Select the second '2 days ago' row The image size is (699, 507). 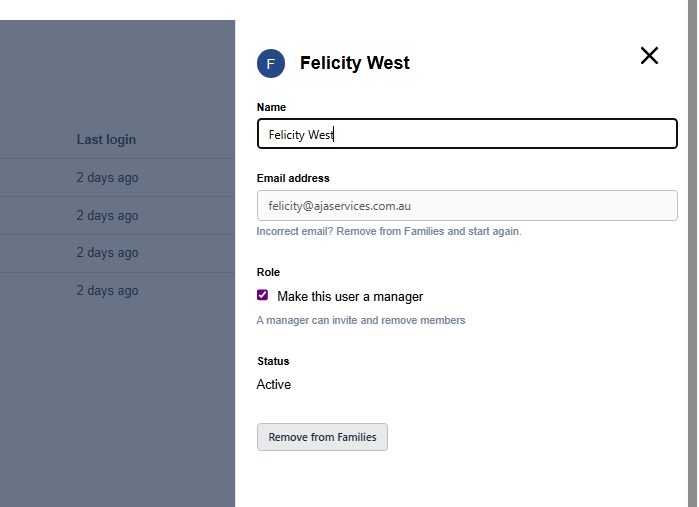pos(107,215)
